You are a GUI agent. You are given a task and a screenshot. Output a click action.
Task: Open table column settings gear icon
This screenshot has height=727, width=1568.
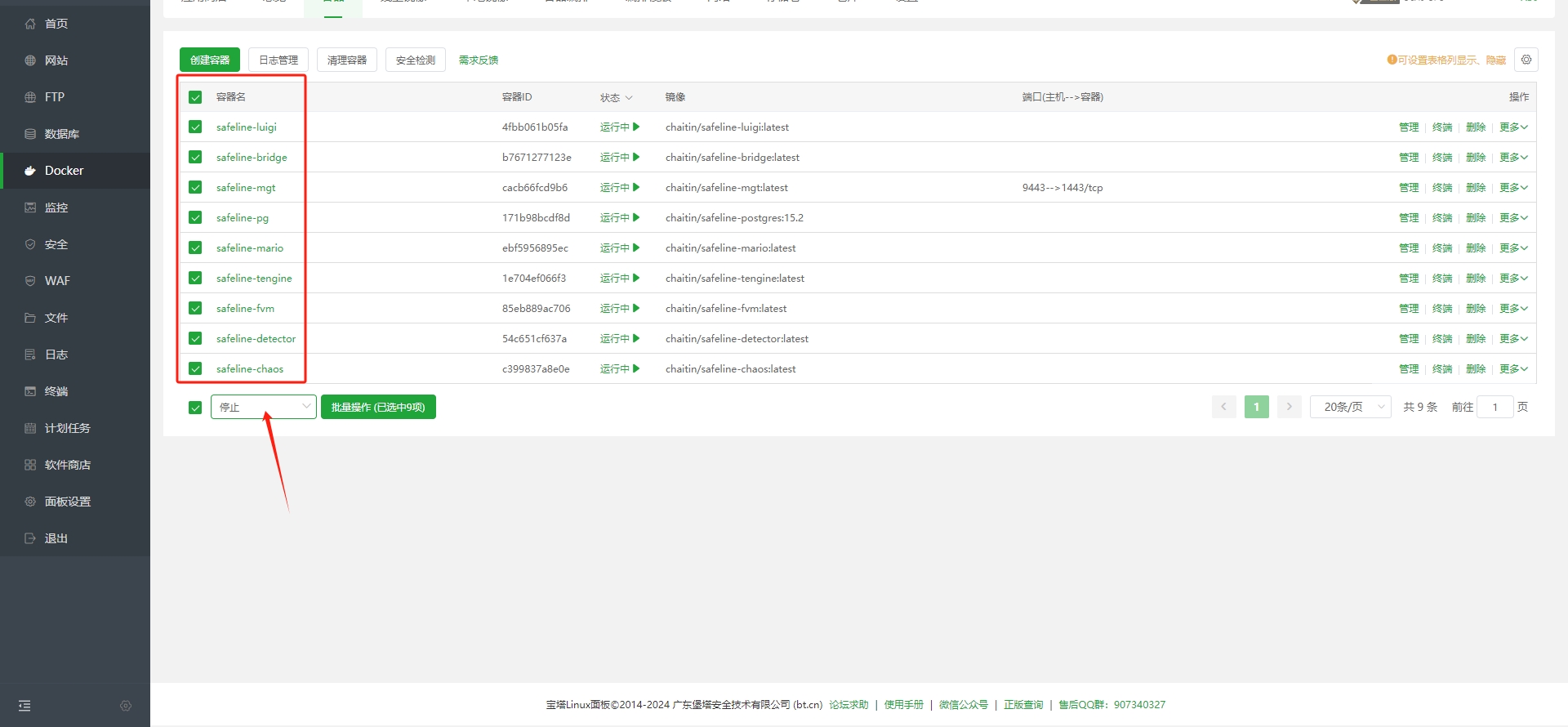(1526, 60)
